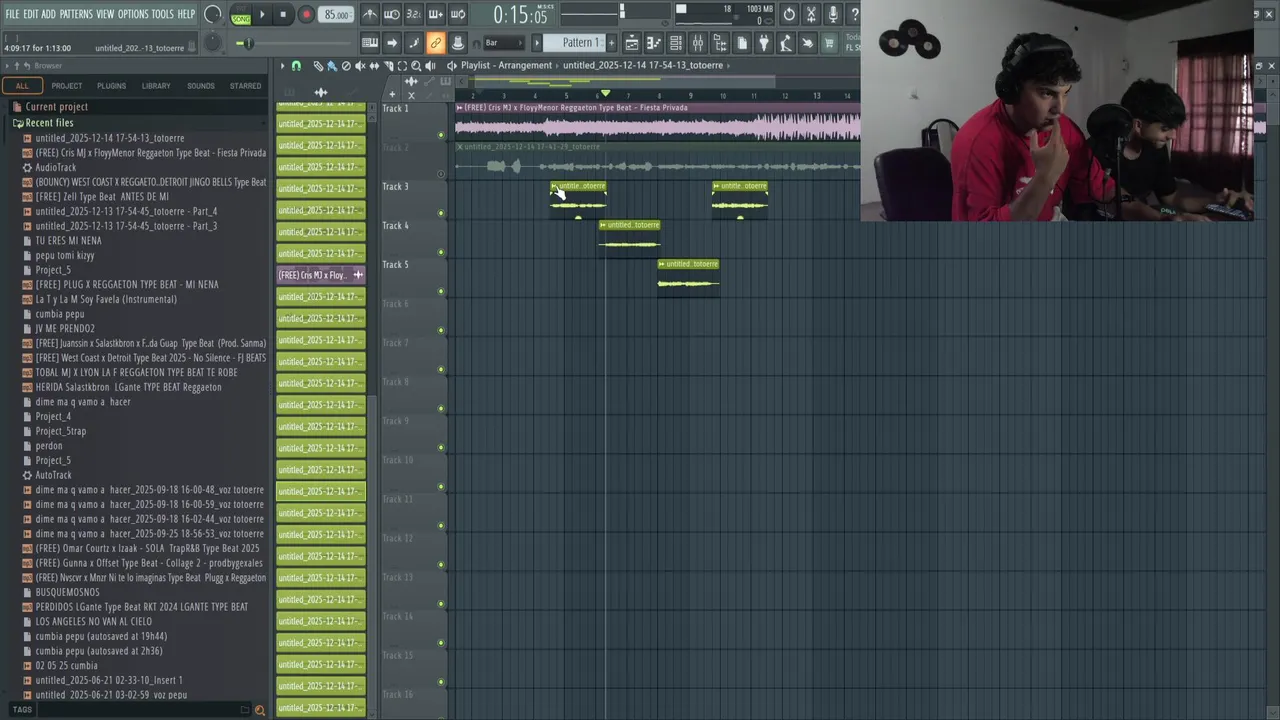
Task: Open Playlist - Arrangement breadcrumb menu
Action: point(506,65)
